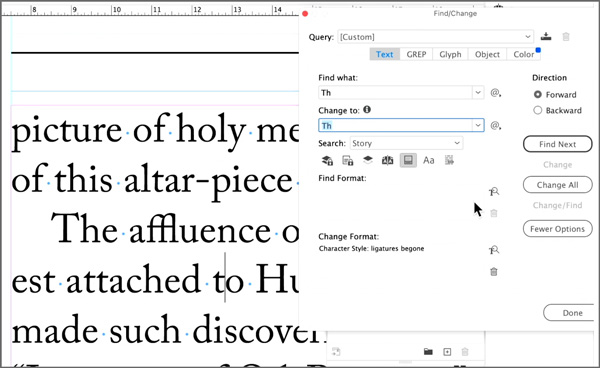
Task: Switch to the Object tab
Action: point(487,54)
